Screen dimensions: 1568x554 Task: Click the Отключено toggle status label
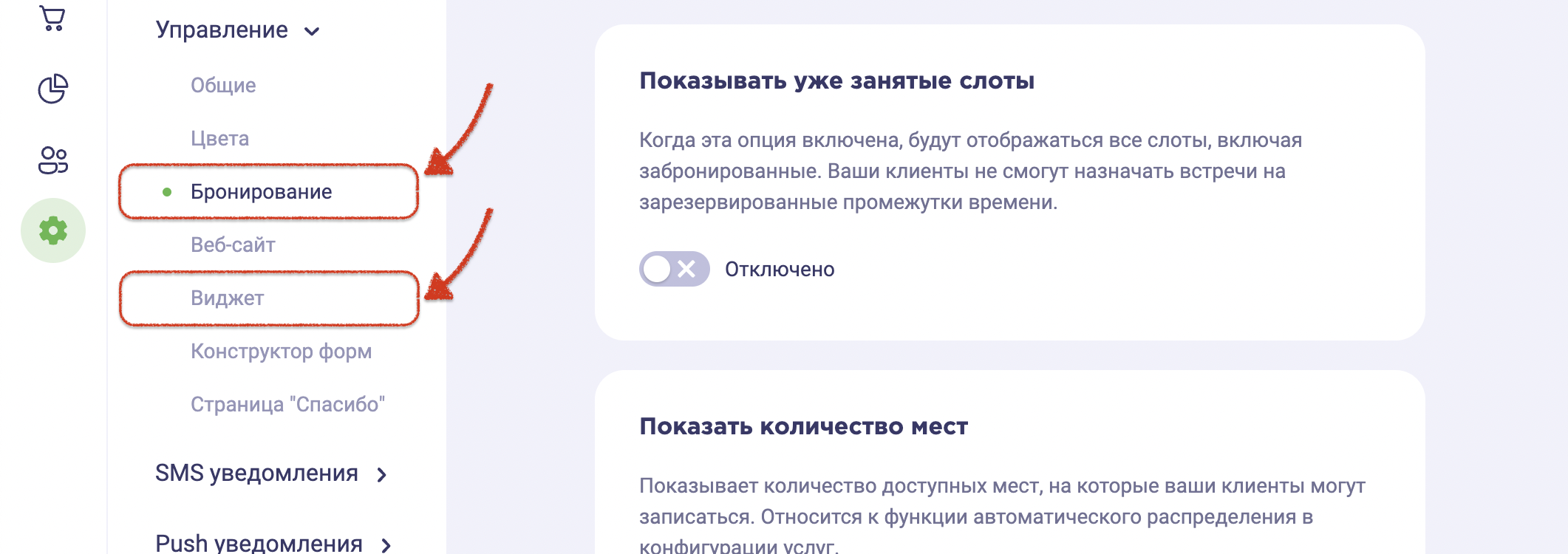pos(780,269)
